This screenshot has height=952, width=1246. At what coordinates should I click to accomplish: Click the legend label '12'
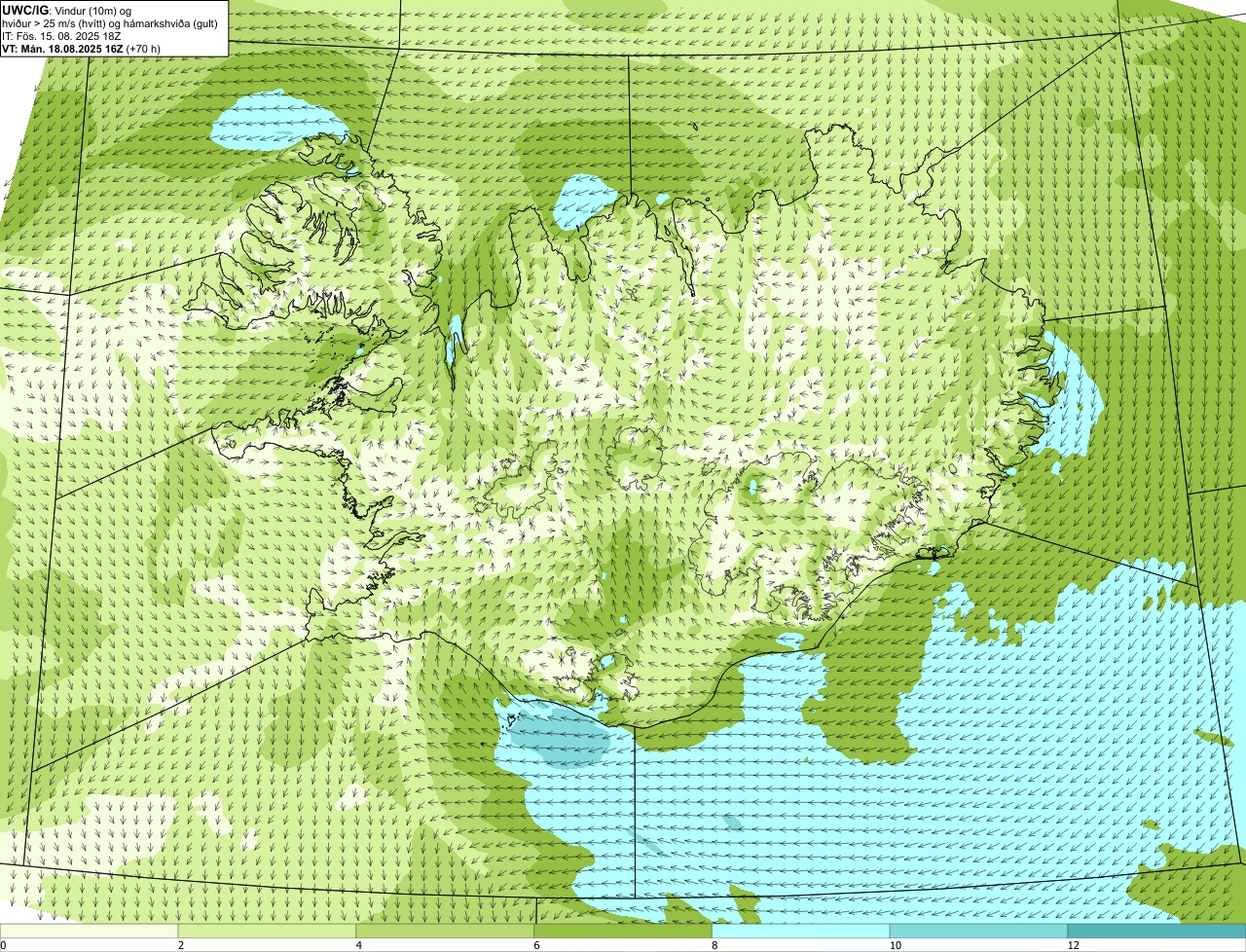tap(1072, 945)
